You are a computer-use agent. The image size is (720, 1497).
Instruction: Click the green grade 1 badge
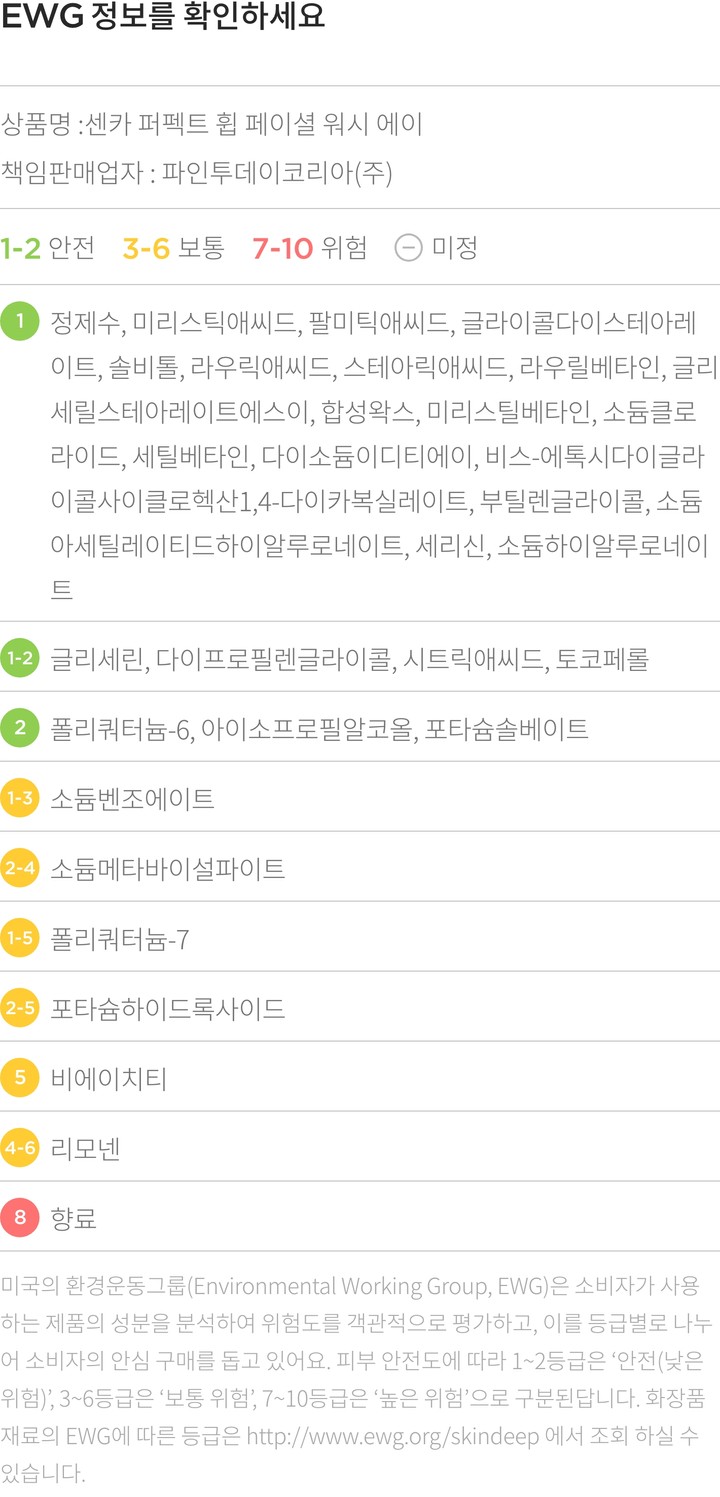click(20, 322)
